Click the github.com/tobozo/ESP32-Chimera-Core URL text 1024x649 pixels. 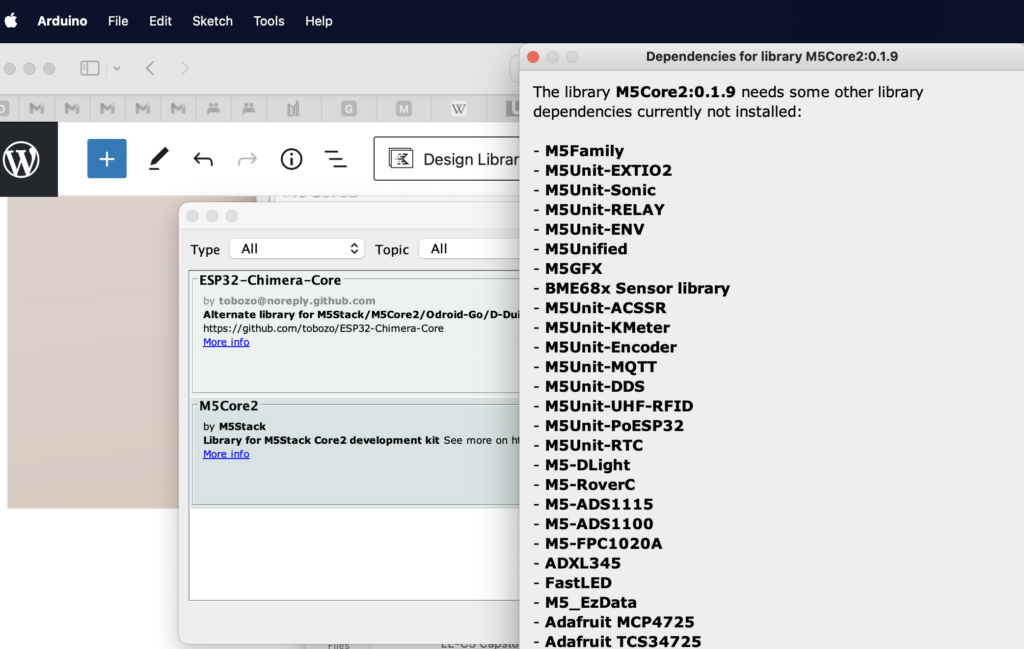(x=323, y=328)
